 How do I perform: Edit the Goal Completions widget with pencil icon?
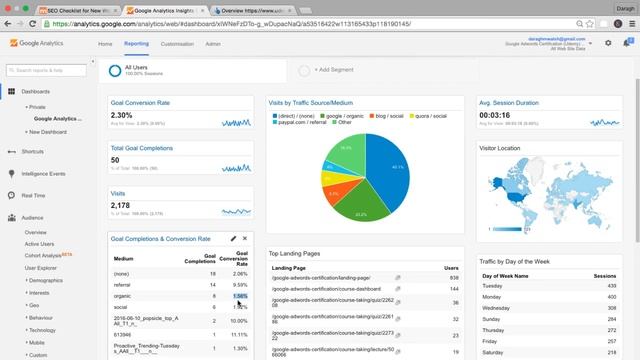pos(233,238)
